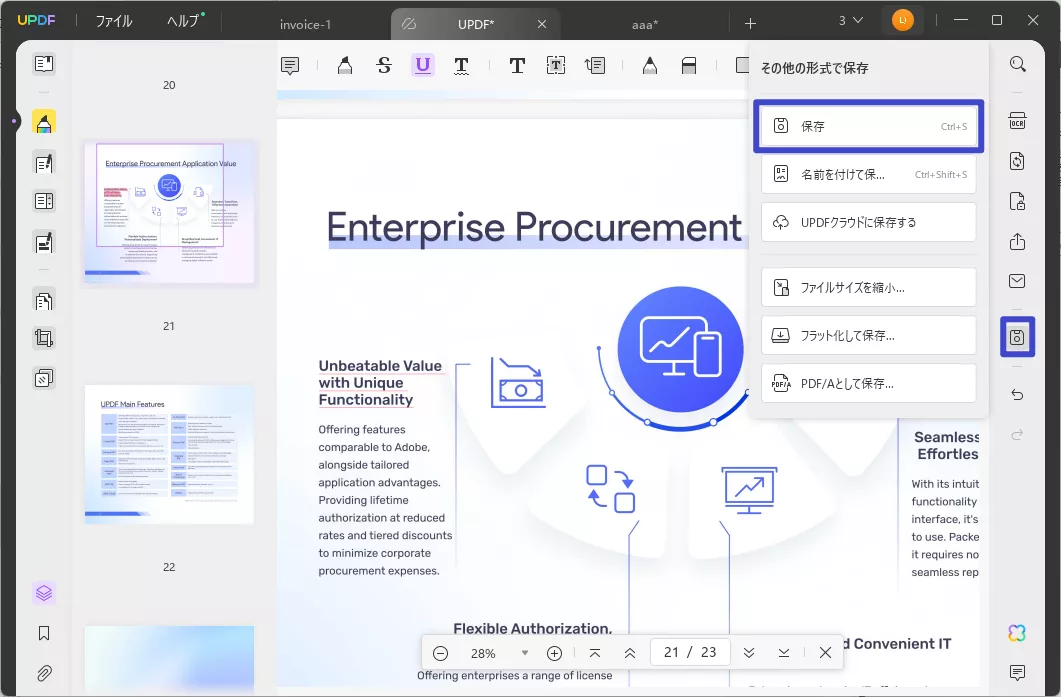Select the text comment T tool
Viewport: 1061px width, 697px height.
[x=517, y=66]
